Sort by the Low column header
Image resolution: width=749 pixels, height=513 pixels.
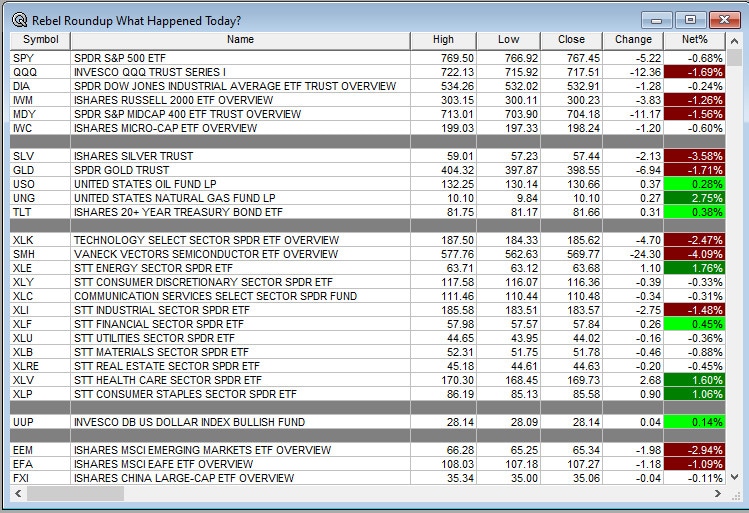click(508, 40)
